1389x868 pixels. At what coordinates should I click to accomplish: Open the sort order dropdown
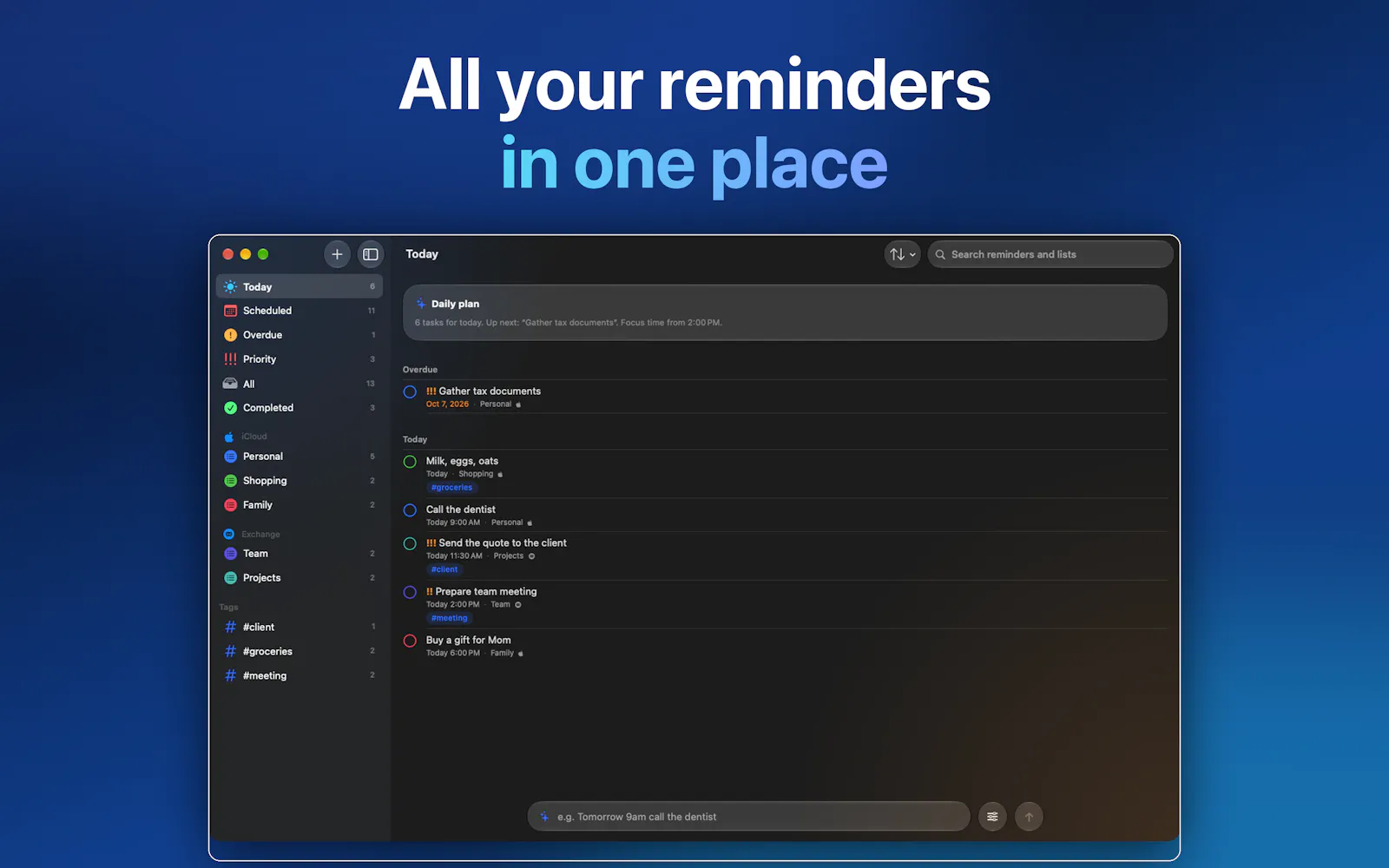(903, 254)
